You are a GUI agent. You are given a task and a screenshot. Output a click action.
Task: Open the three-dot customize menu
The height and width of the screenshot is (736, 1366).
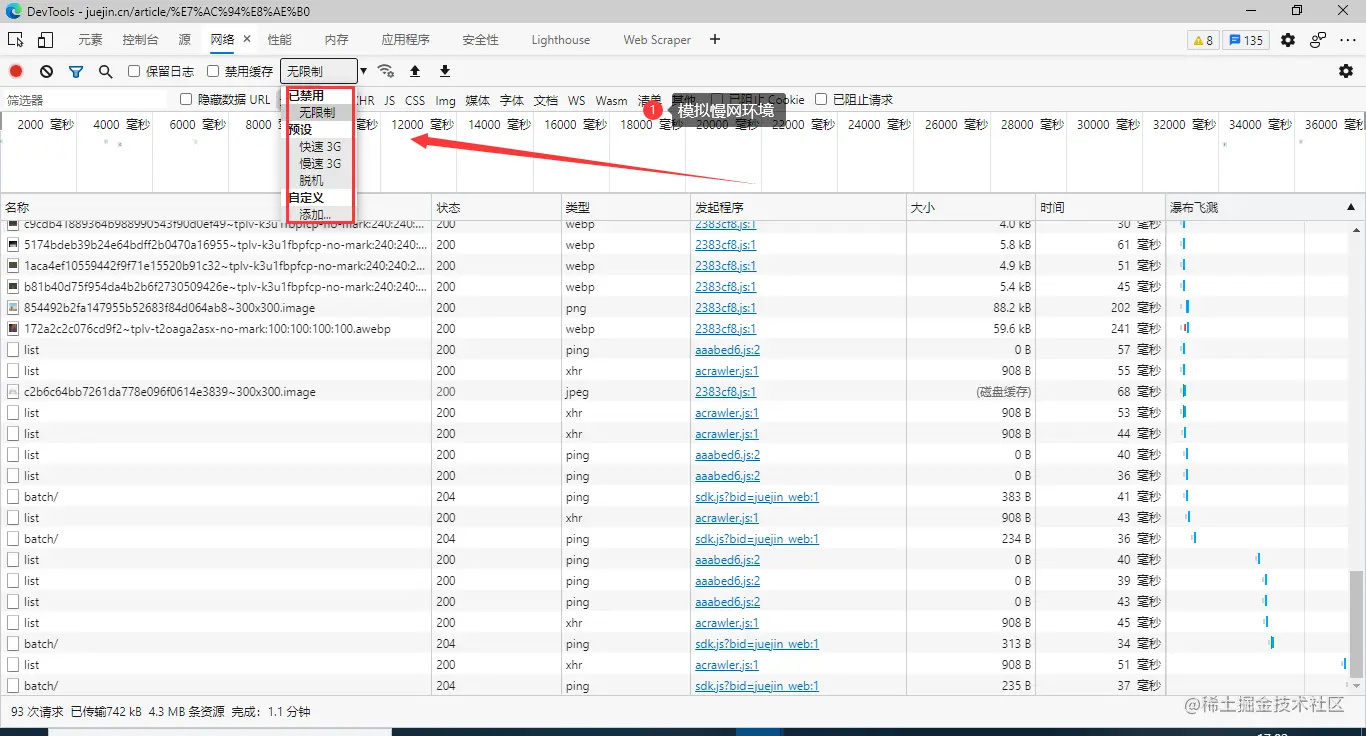click(1348, 40)
